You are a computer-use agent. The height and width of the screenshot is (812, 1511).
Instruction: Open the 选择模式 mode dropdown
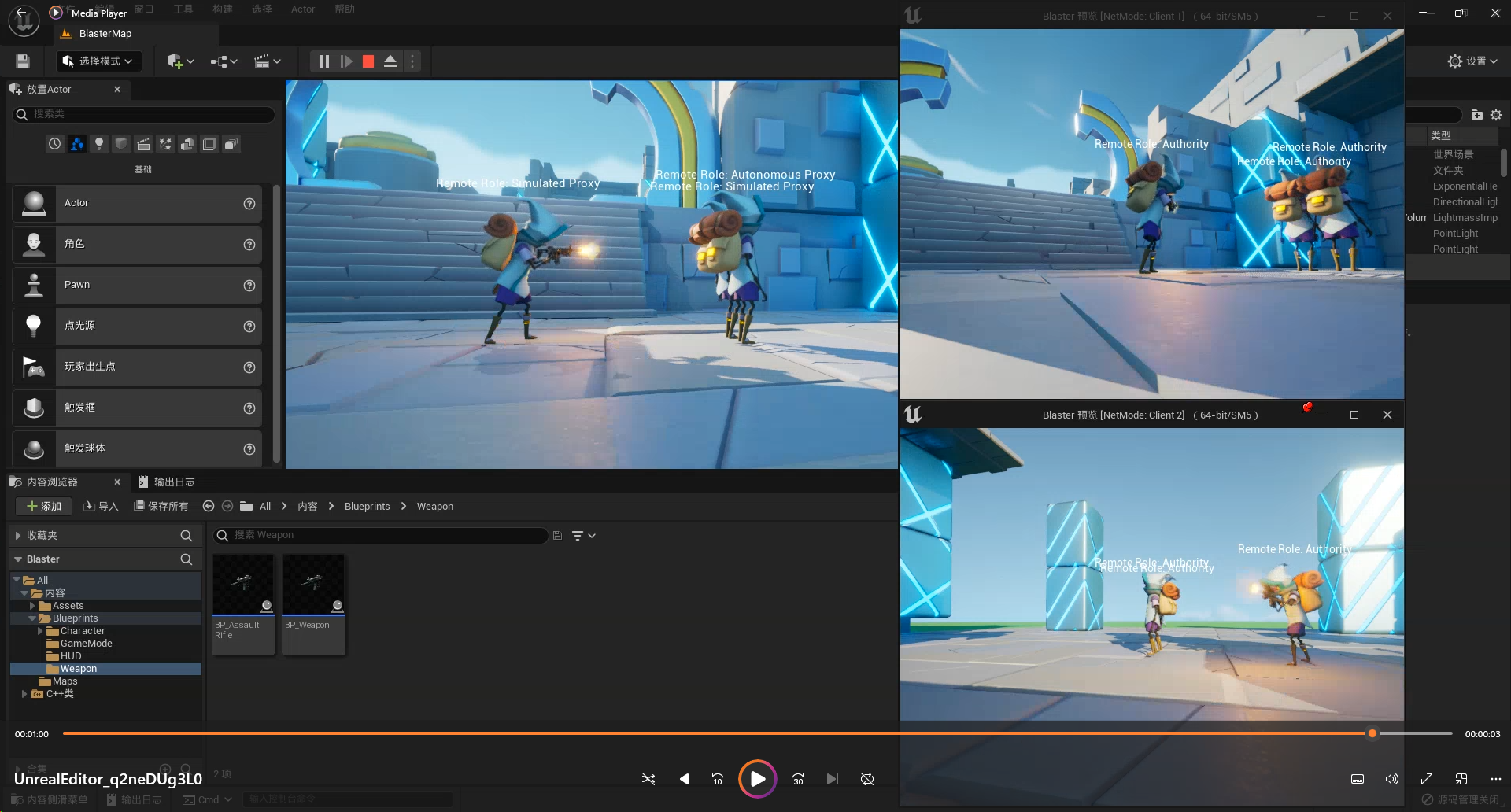point(98,61)
